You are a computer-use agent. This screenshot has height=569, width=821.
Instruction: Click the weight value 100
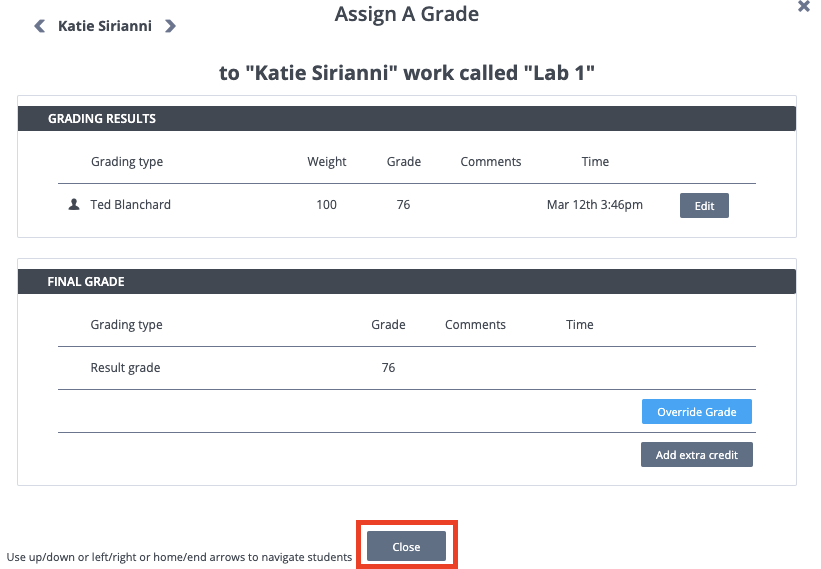(x=326, y=205)
